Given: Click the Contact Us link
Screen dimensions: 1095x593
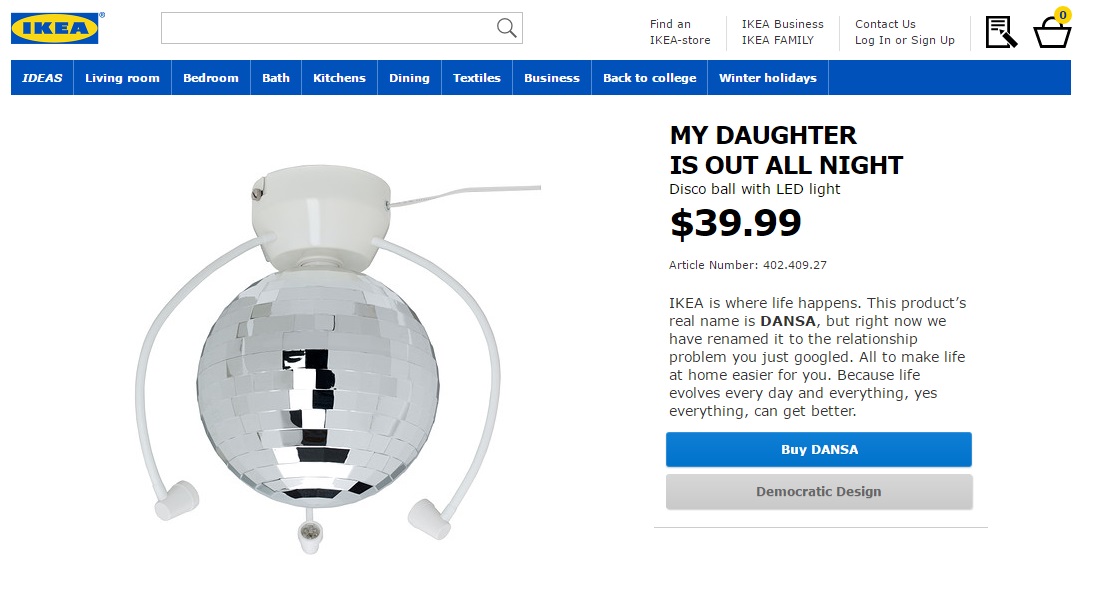Looking at the screenshot, I should (885, 24).
